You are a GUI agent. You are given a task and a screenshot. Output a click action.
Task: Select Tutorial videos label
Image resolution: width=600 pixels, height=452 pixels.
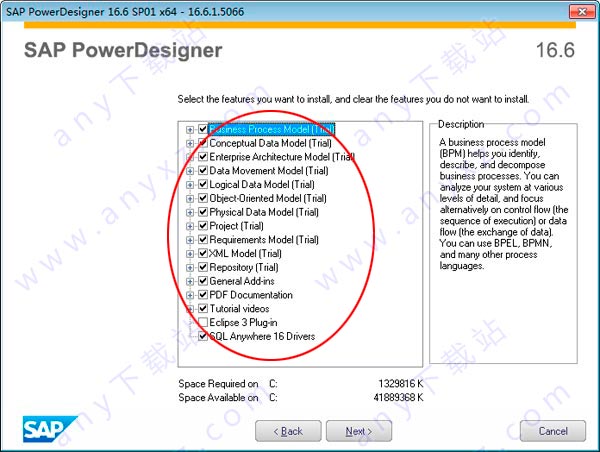point(239,309)
